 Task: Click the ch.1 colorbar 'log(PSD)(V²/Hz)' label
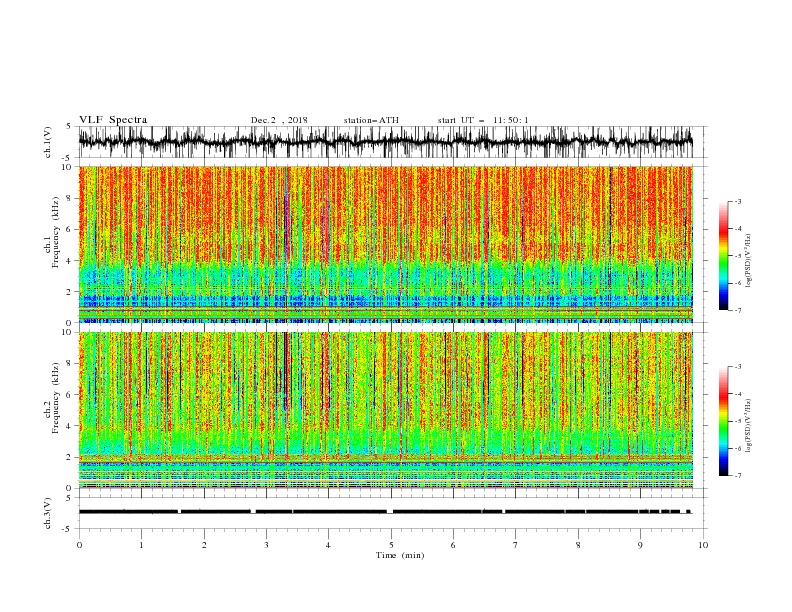pyautogui.click(x=749, y=261)
